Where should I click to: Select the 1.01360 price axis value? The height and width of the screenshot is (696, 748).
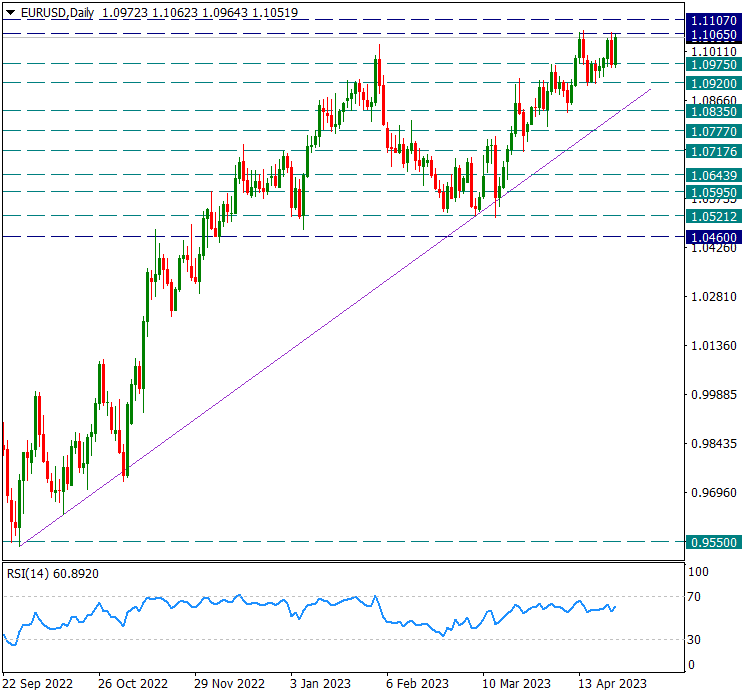pyautogui.click(x=714, y=346)
